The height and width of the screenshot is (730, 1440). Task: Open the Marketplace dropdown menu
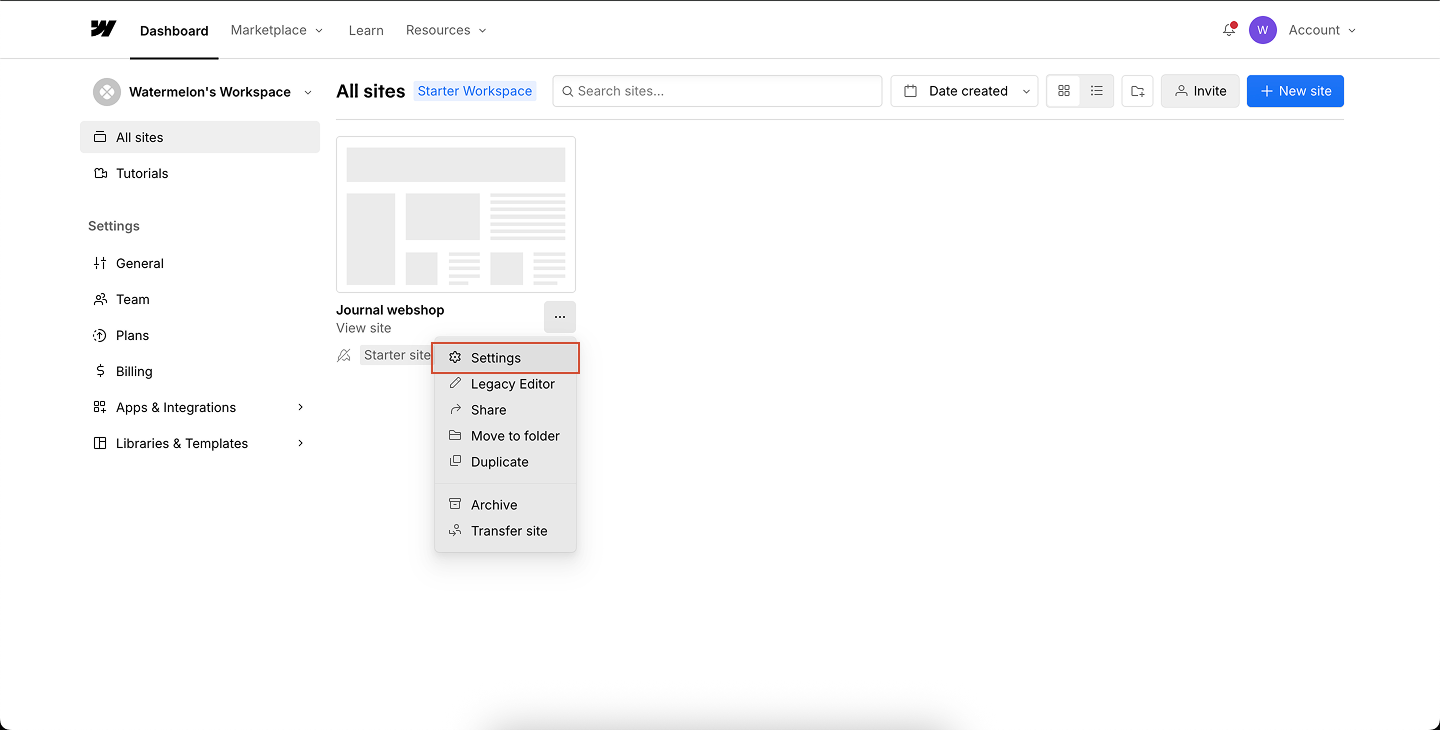point(277,30)
